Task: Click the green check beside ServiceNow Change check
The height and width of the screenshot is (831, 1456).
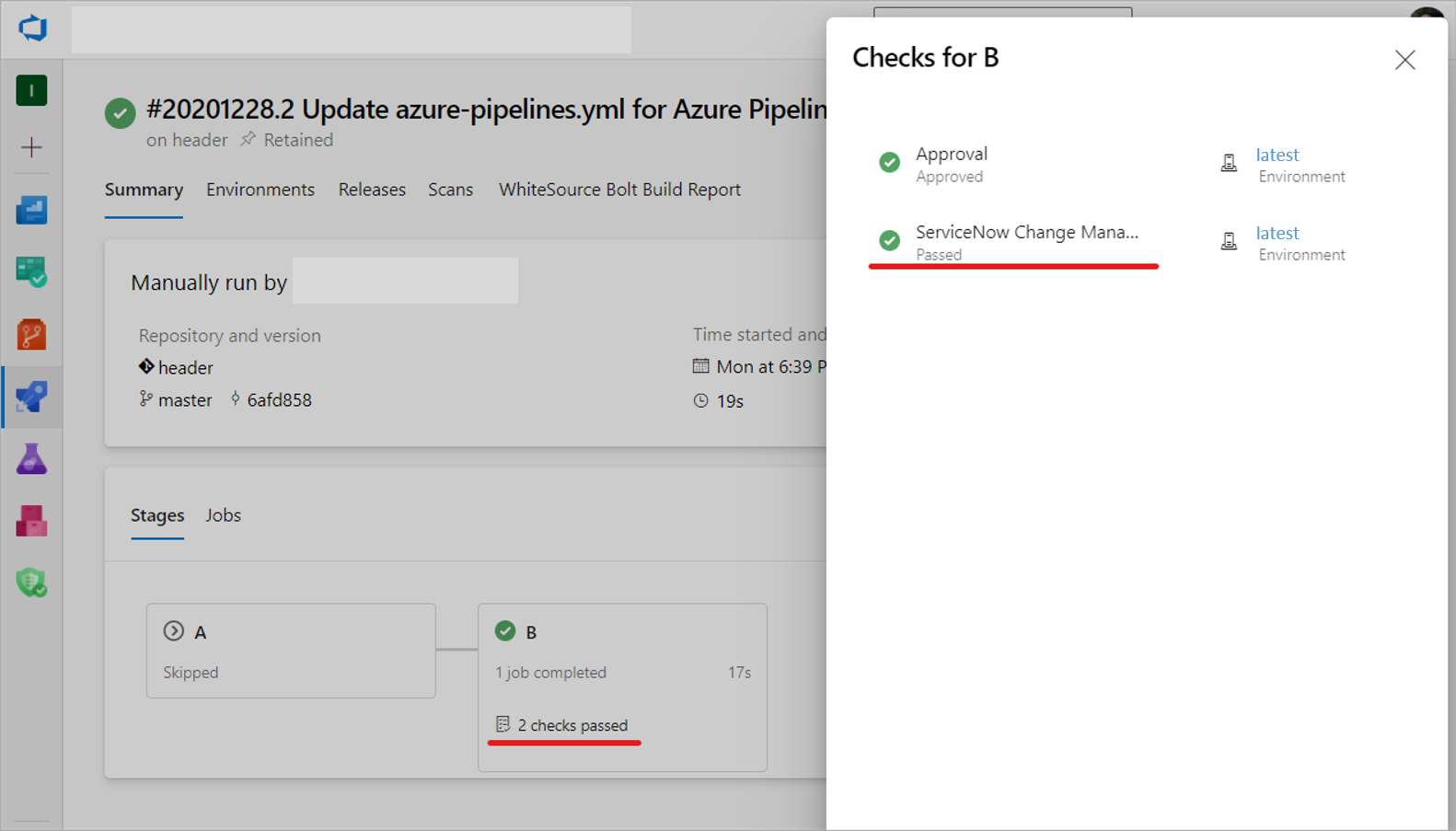Action: click(x=889, y=240)
